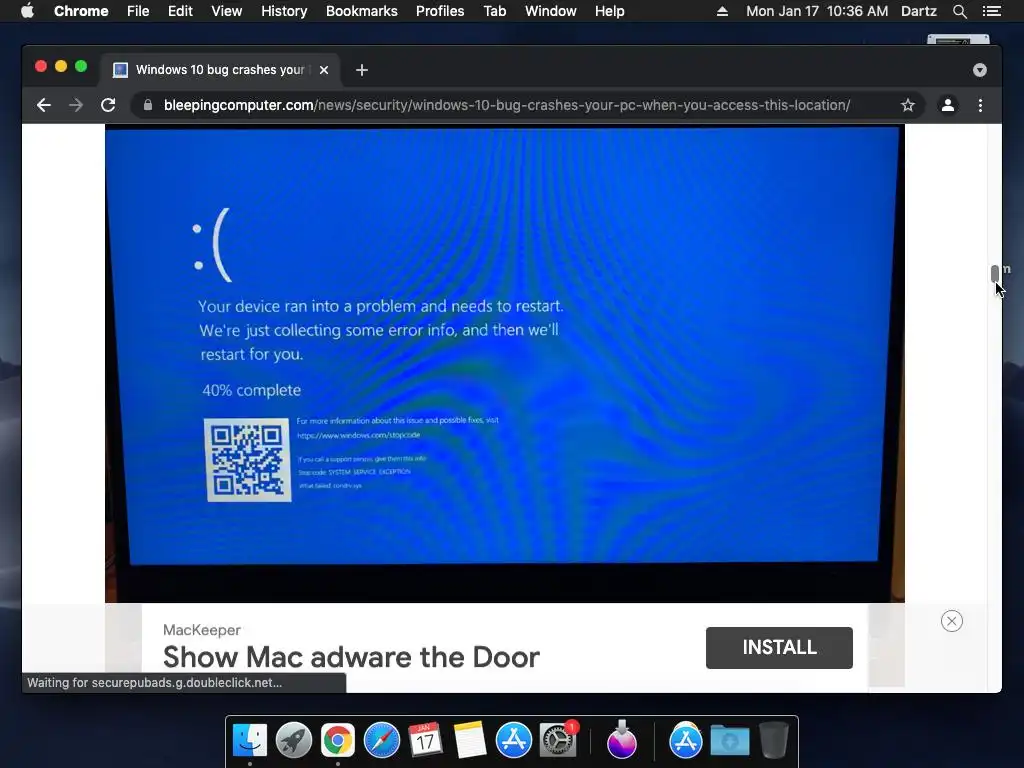This screenshot has height=768, width=1024.
Task: Go back to the previous page
Action: (44, 105)
